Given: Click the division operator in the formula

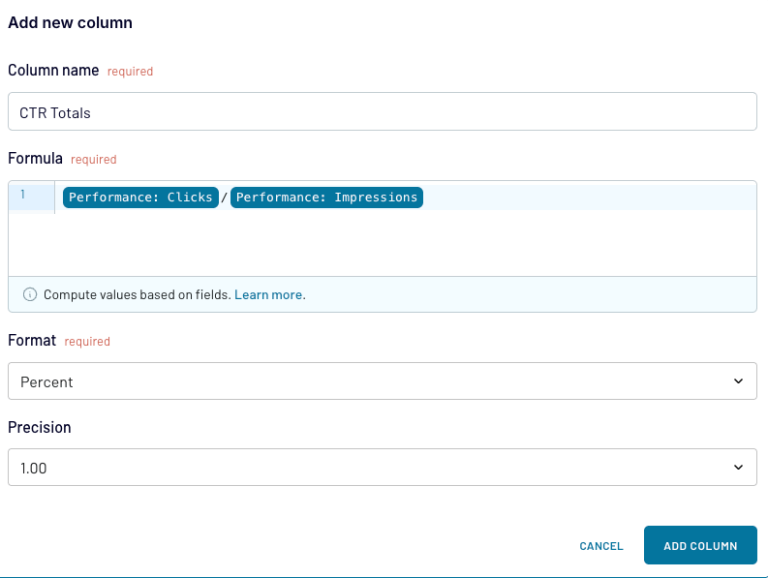Looking at the screenshot, I should pyautogui.click(x=225, y=198).
